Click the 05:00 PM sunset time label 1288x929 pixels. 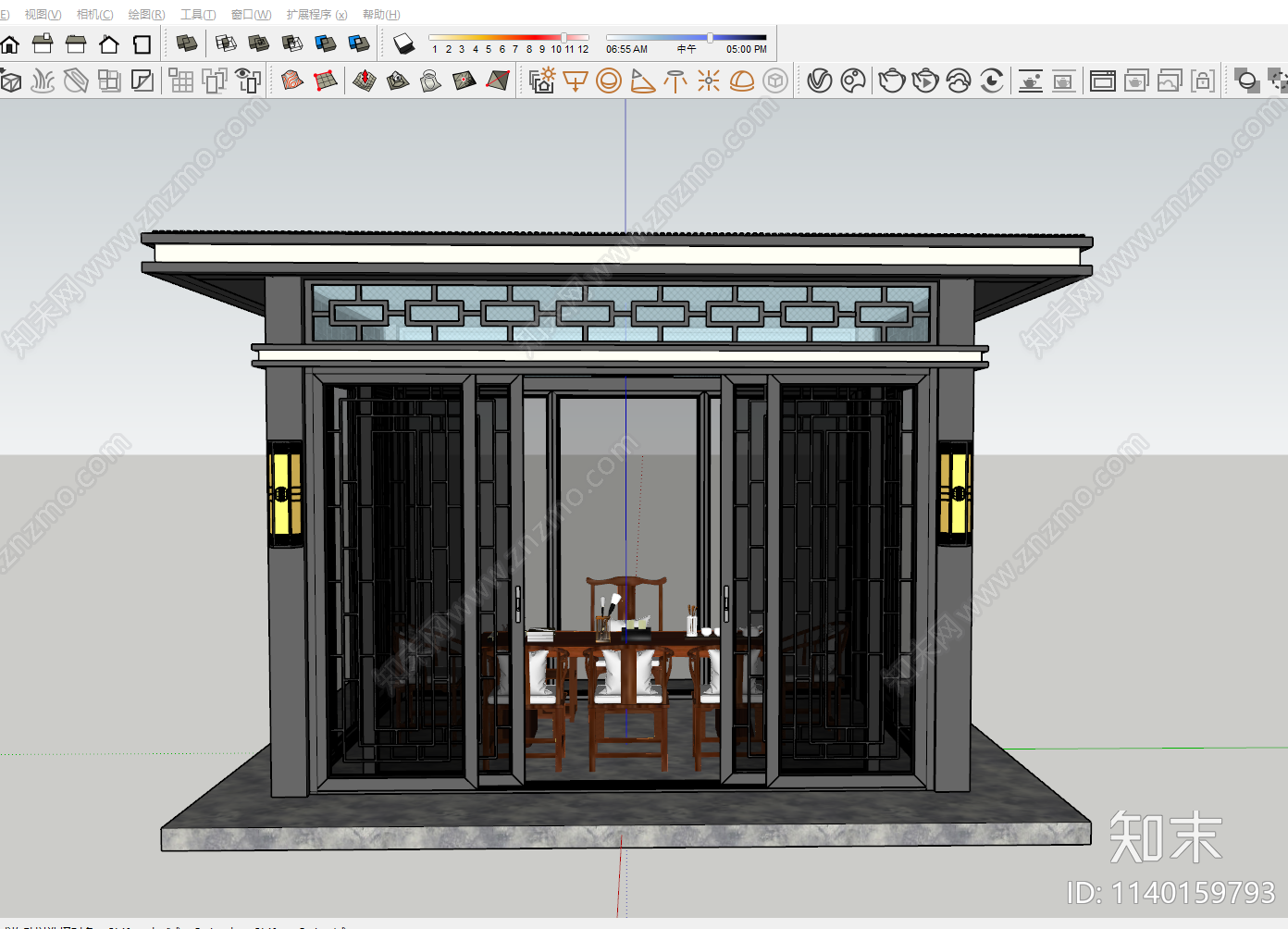[x=746, y=50]
